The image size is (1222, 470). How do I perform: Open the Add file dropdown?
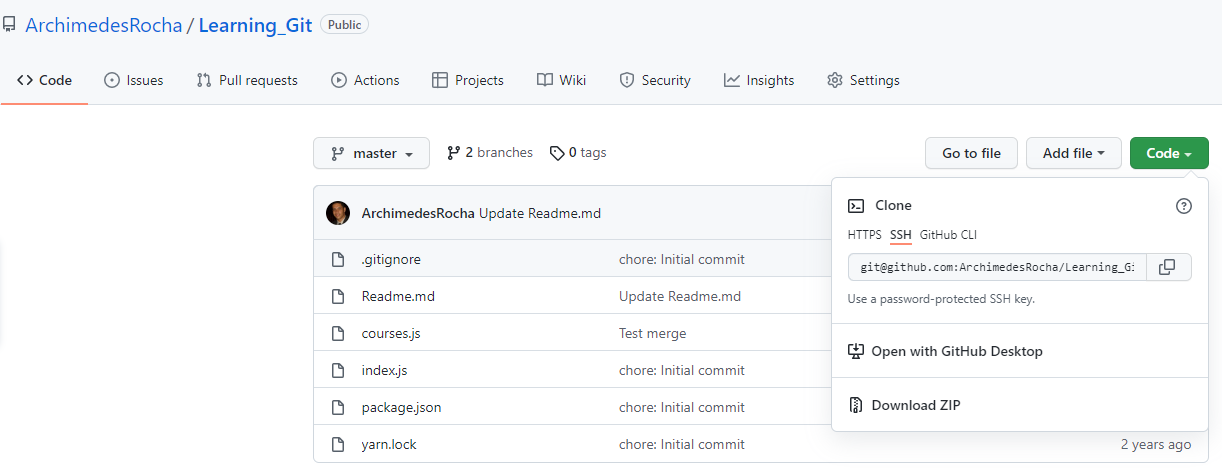pos(1073,153)
